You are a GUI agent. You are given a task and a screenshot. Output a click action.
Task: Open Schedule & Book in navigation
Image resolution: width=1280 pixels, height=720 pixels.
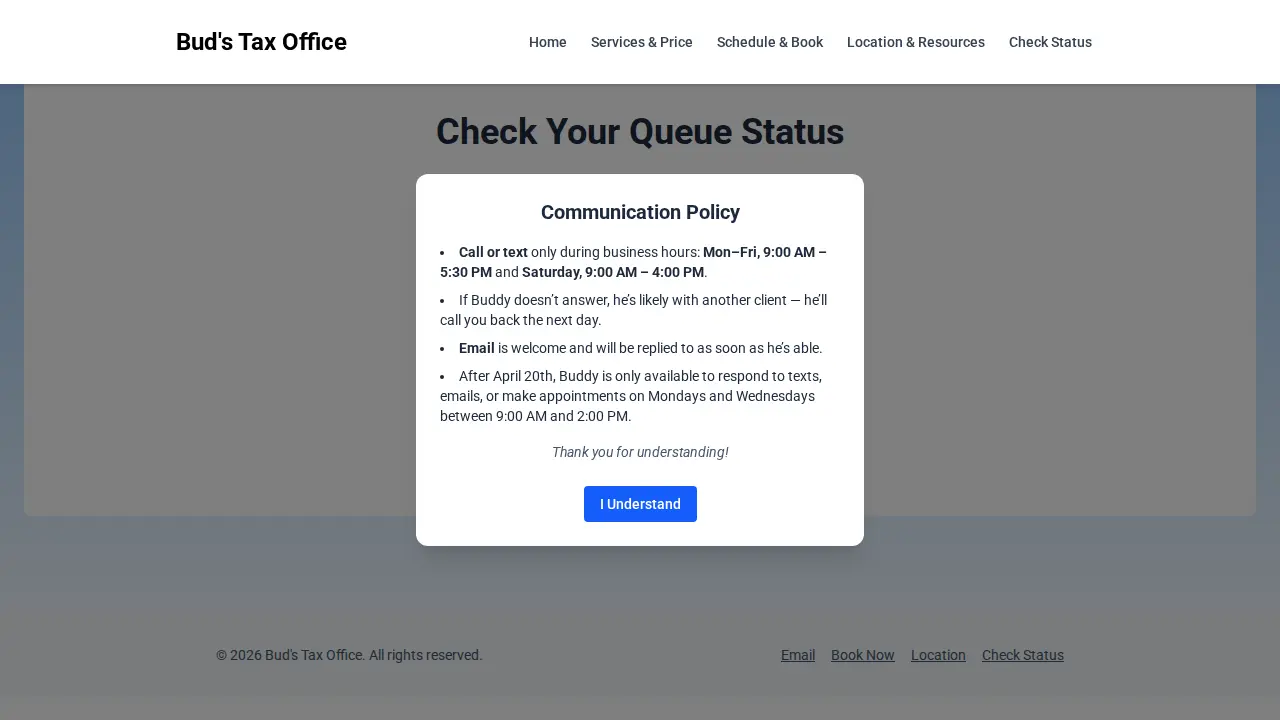coord(770,42)
